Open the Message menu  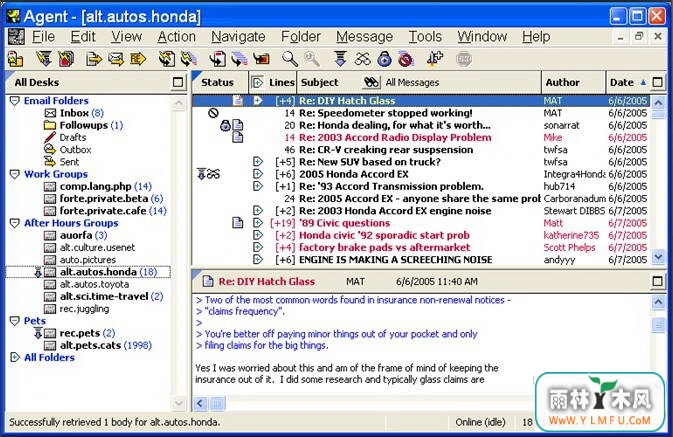[x=364, y=37]
